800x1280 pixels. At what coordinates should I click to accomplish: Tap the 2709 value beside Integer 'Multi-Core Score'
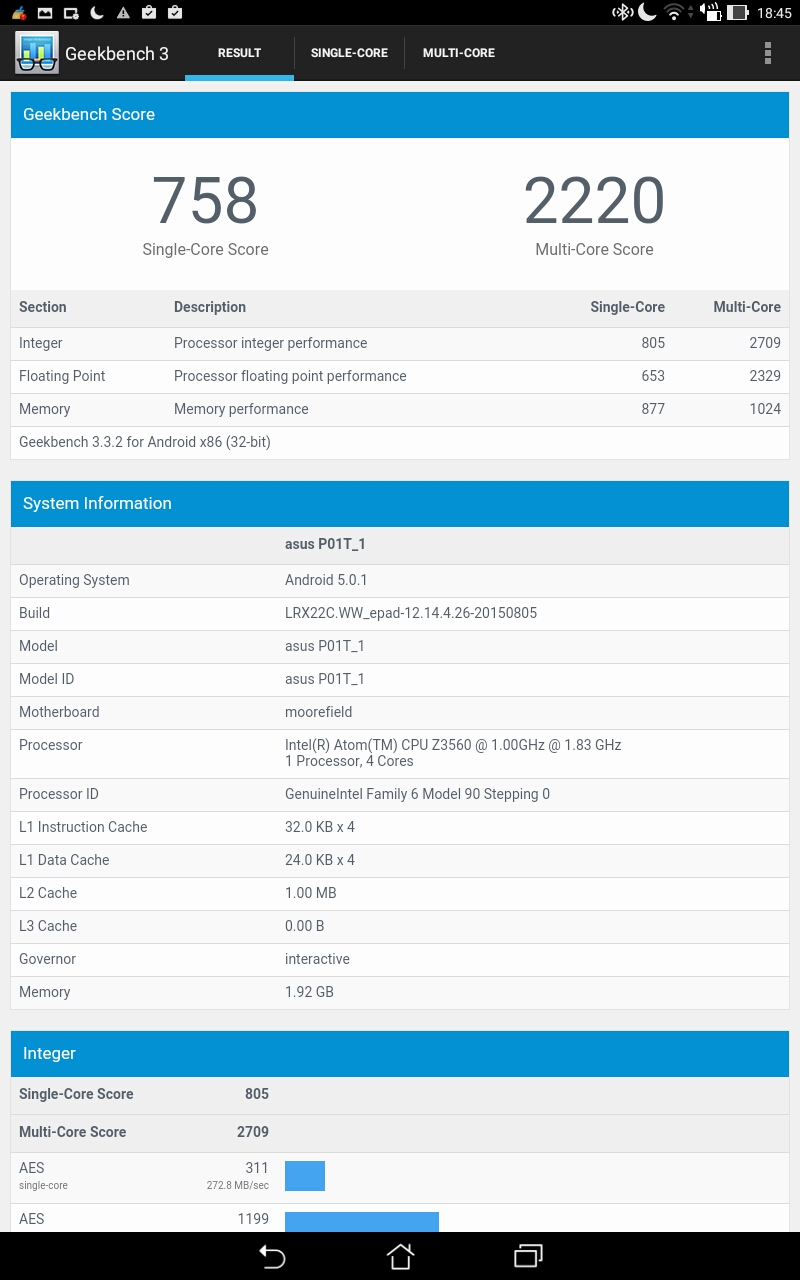coord(253,1132)
